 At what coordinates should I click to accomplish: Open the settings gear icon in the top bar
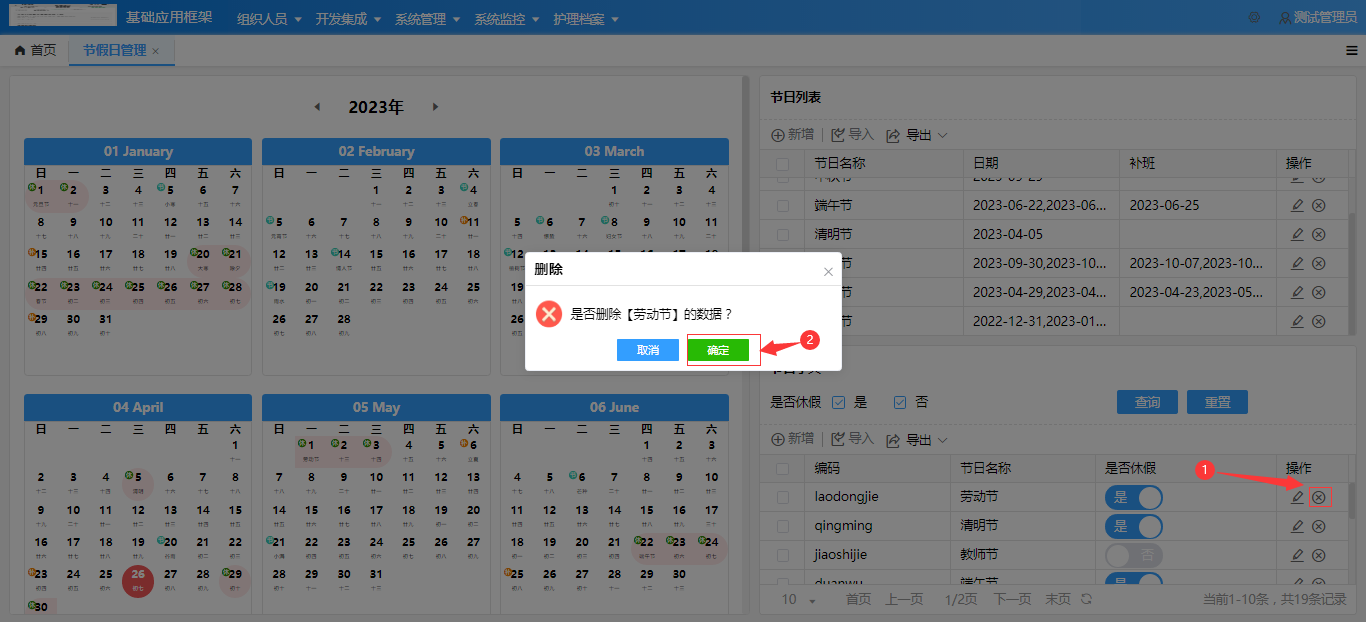pyautogui.click(x=1254, y=16)
